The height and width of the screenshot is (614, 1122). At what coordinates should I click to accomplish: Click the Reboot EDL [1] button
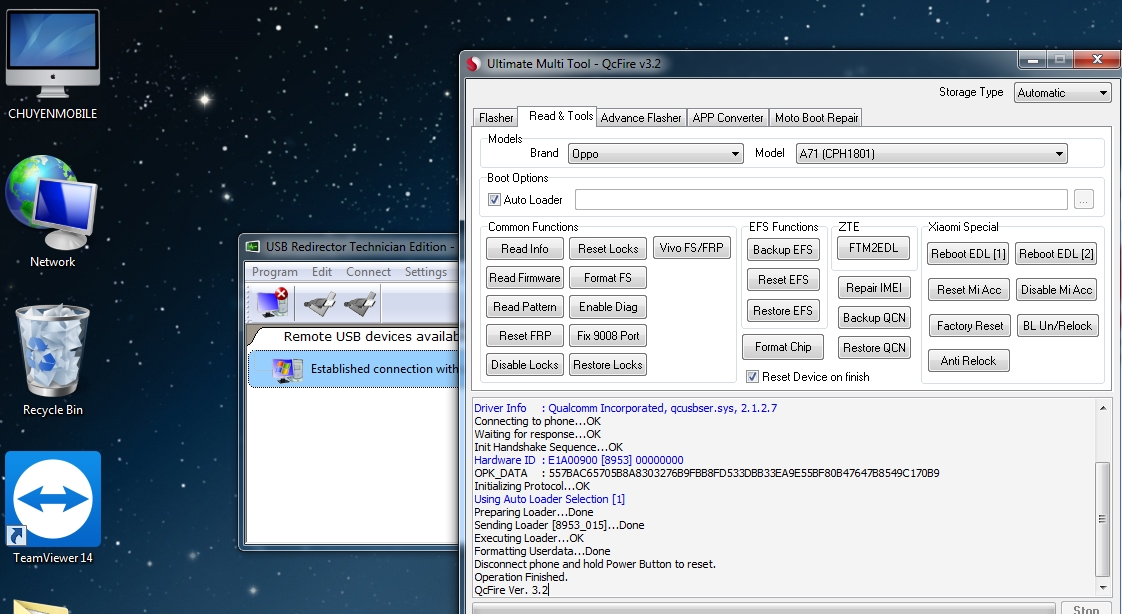pos(968,254)
